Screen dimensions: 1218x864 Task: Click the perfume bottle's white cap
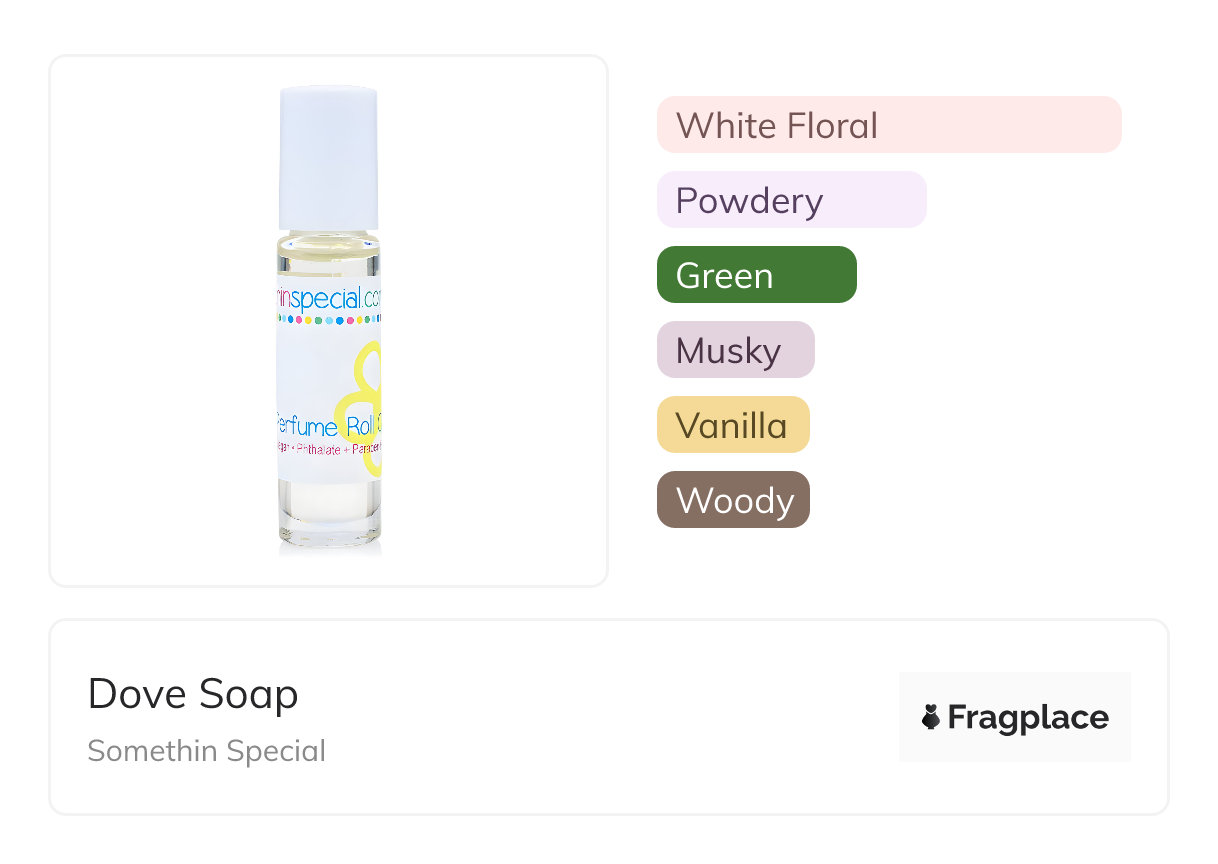tap(328, 158)
